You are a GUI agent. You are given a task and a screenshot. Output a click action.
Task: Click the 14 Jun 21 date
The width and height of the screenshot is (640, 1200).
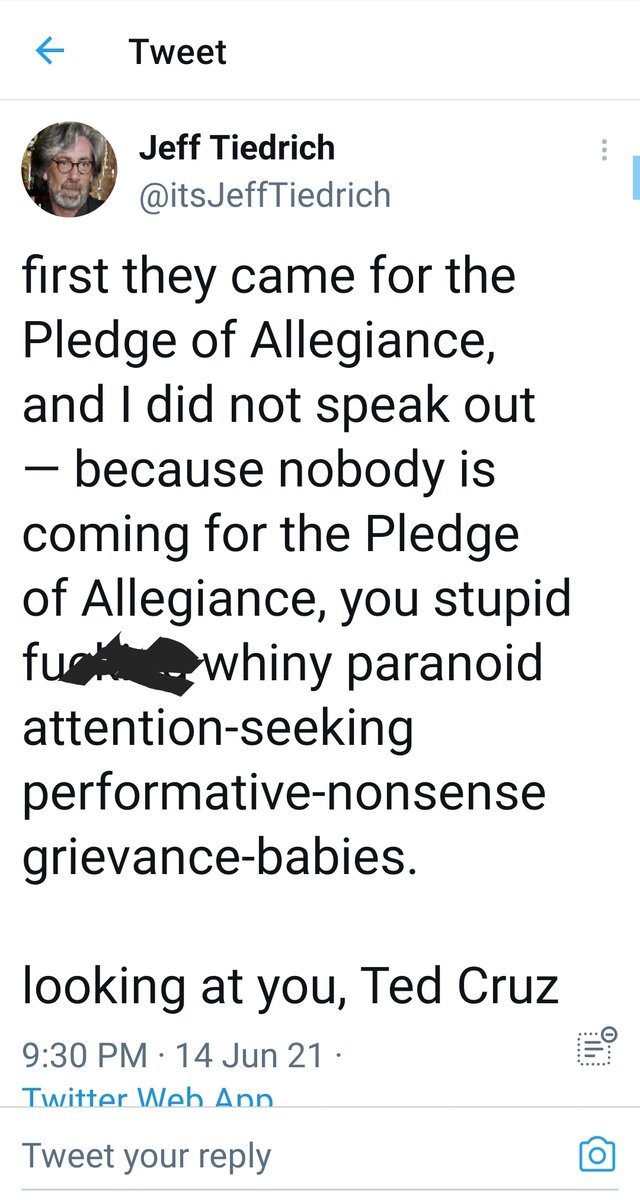(249, 1054)
